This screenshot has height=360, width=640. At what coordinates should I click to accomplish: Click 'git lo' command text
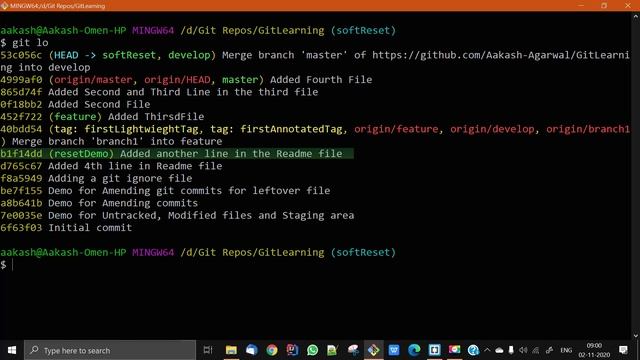pyautogui.click(x=30, y=43)
